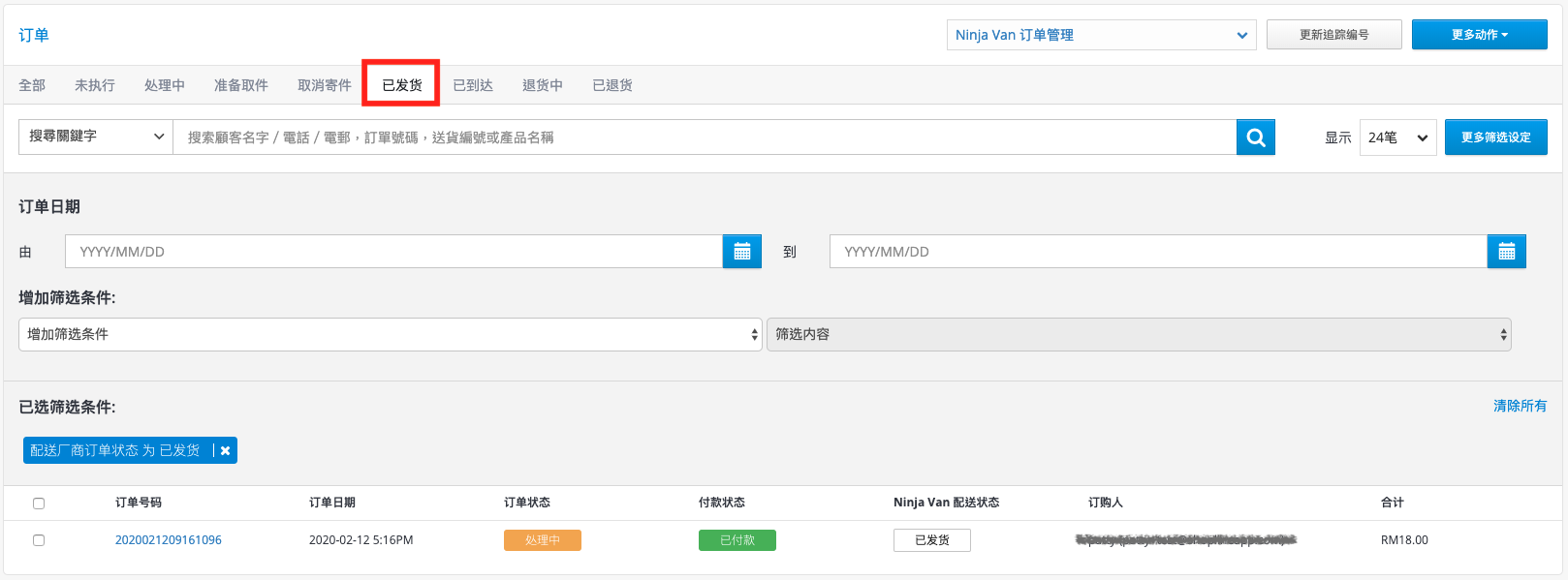Image resolution: width=1568 pixels, height=580 pixels.
Task: Open the 增加筛选条件 select box
Action: click(x=391, y=334)
